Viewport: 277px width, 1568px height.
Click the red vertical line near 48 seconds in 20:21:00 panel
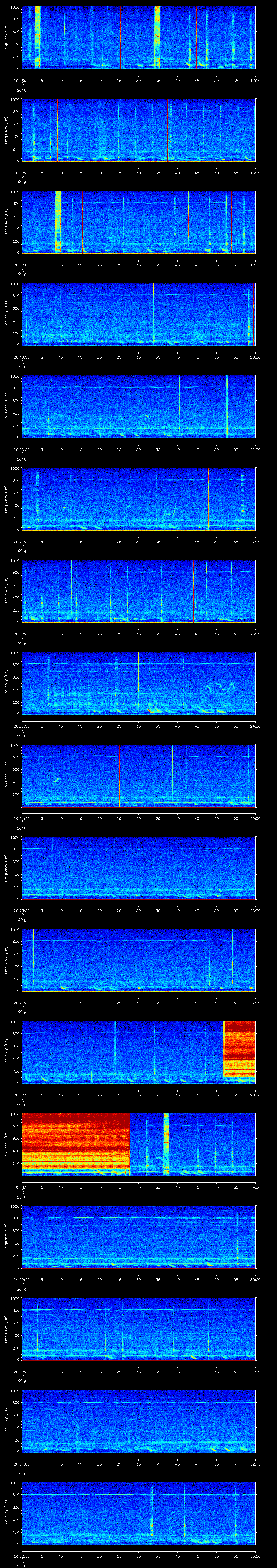point(208,499)
